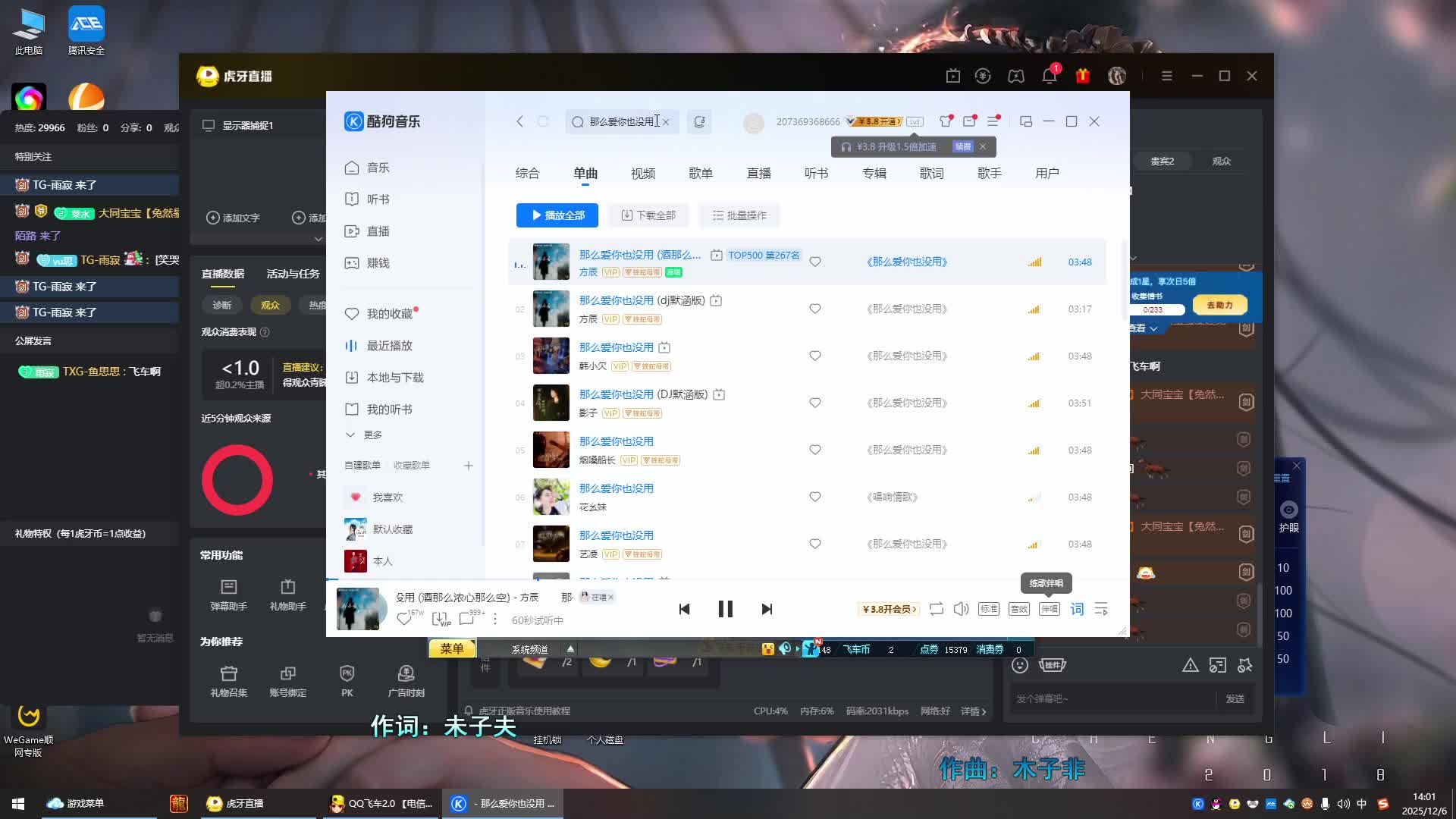Click the 播放全部 button
This screenshot has height=819, width=1456.
click(x=557, y=215)
